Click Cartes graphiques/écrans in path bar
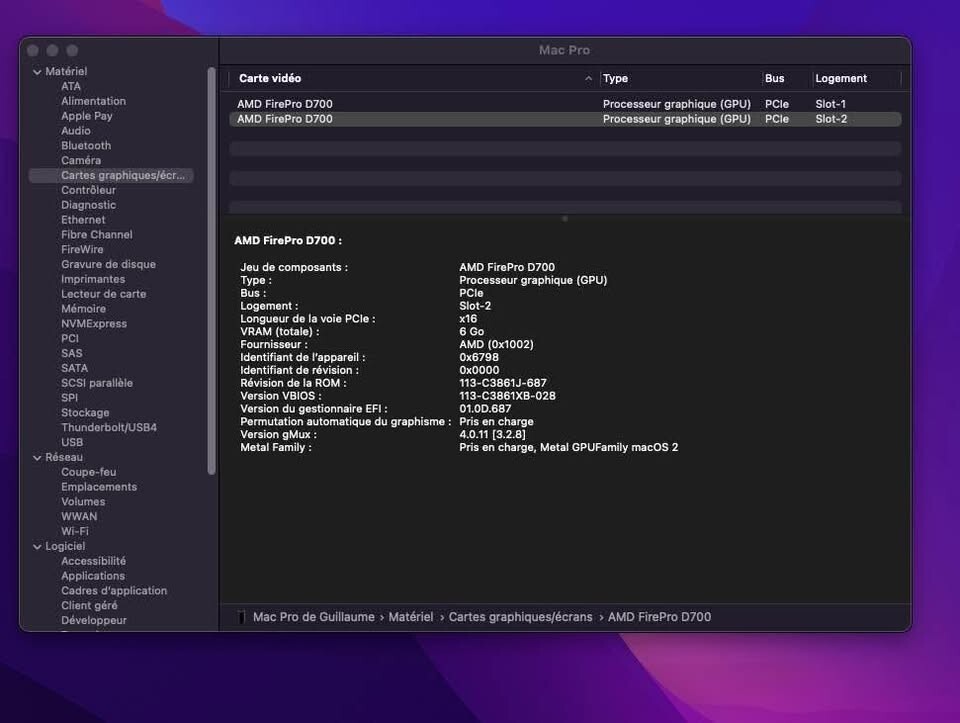960x723 pixels. click(520, 617)
